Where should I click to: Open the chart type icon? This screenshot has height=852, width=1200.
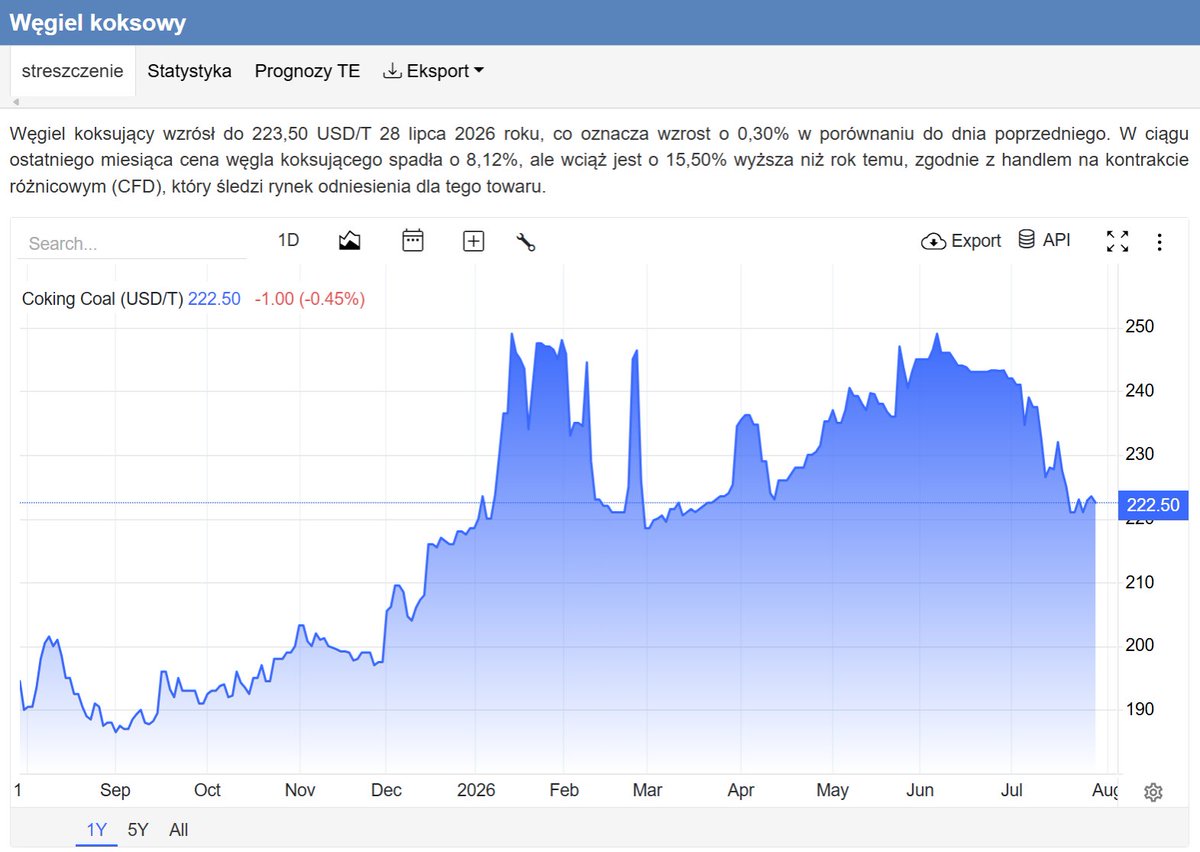click(349, 240)
